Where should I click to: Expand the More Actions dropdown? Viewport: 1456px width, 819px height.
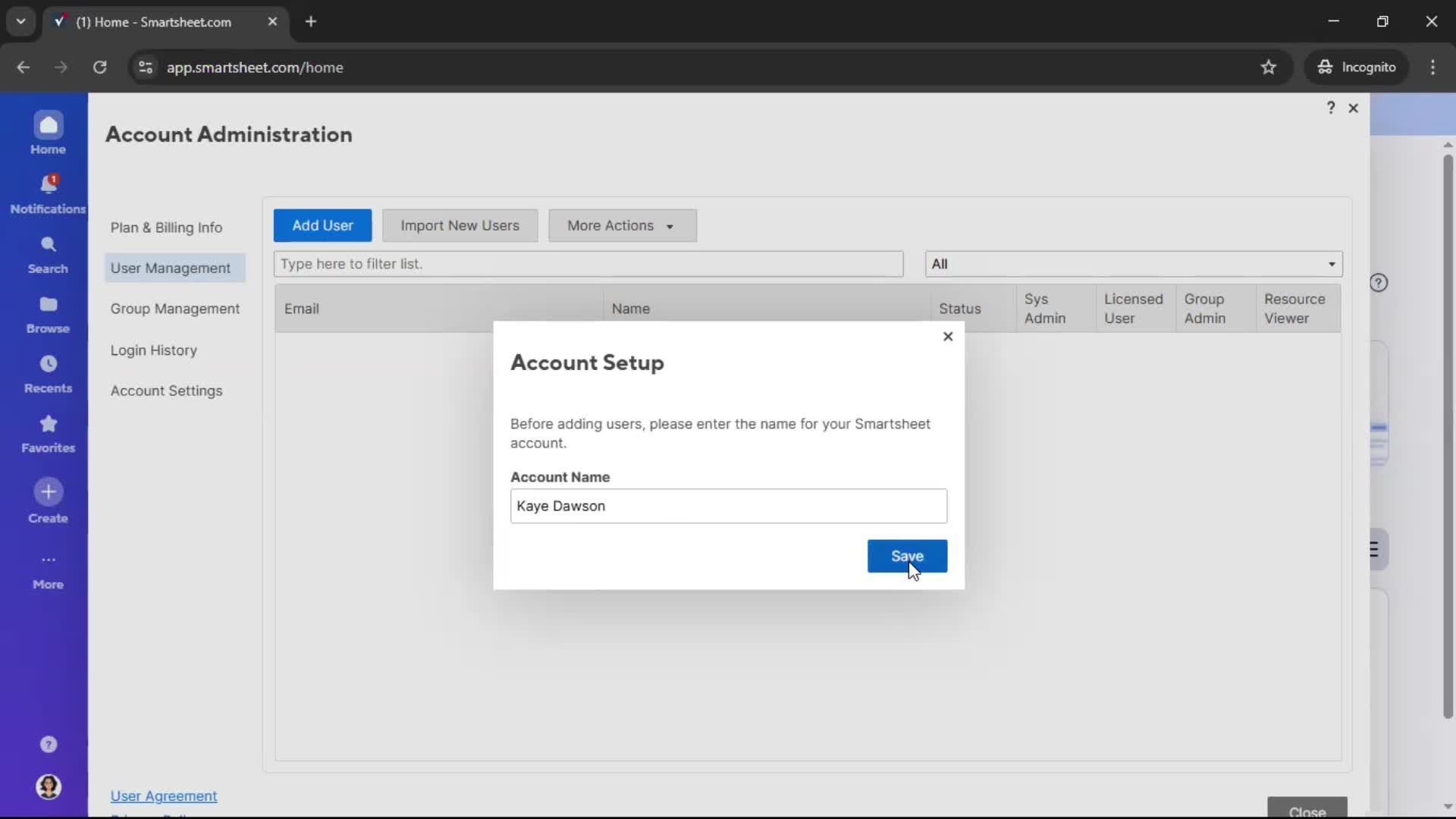622,226
